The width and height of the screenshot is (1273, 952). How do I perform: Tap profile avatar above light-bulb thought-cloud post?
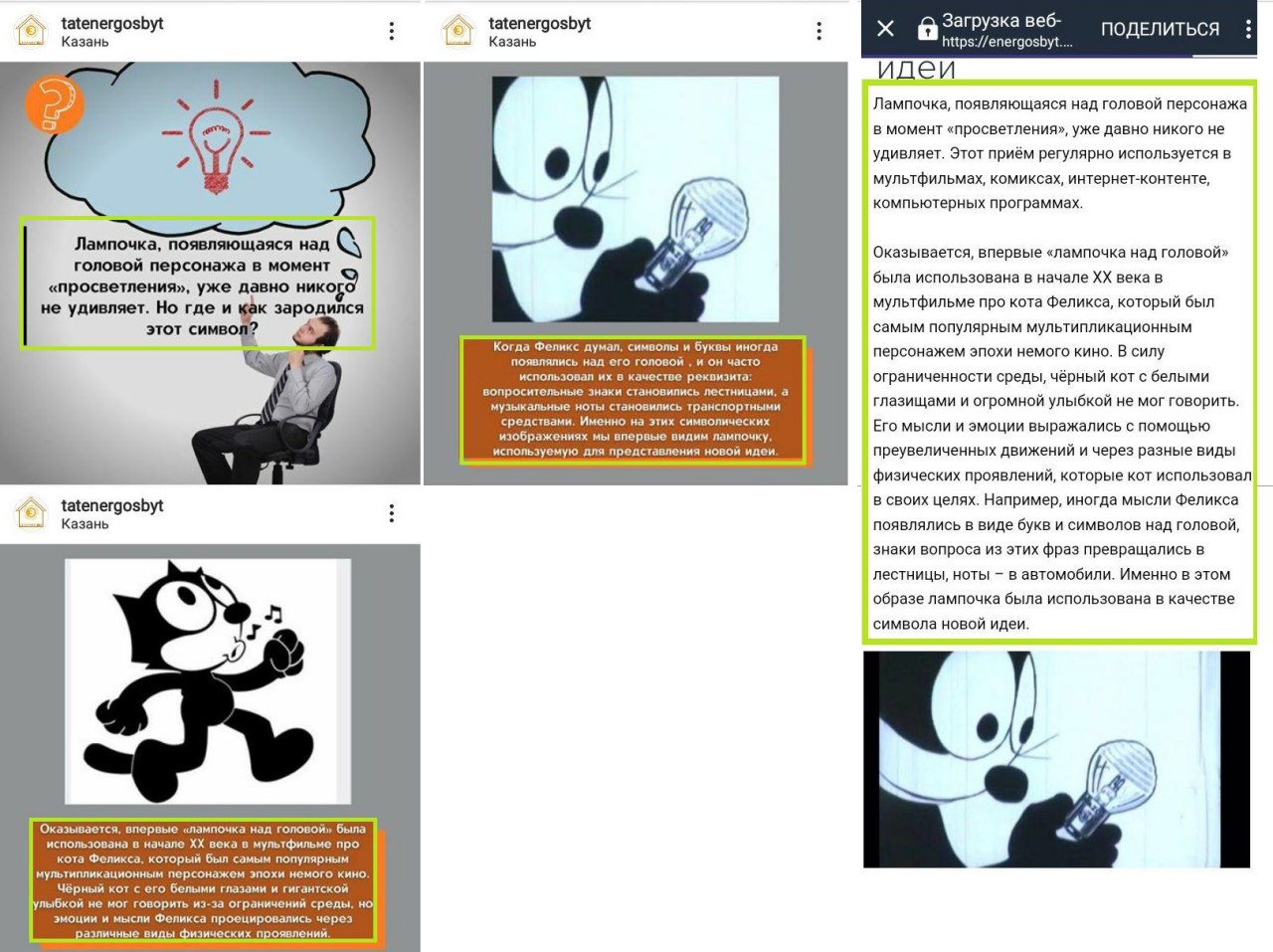32,32
